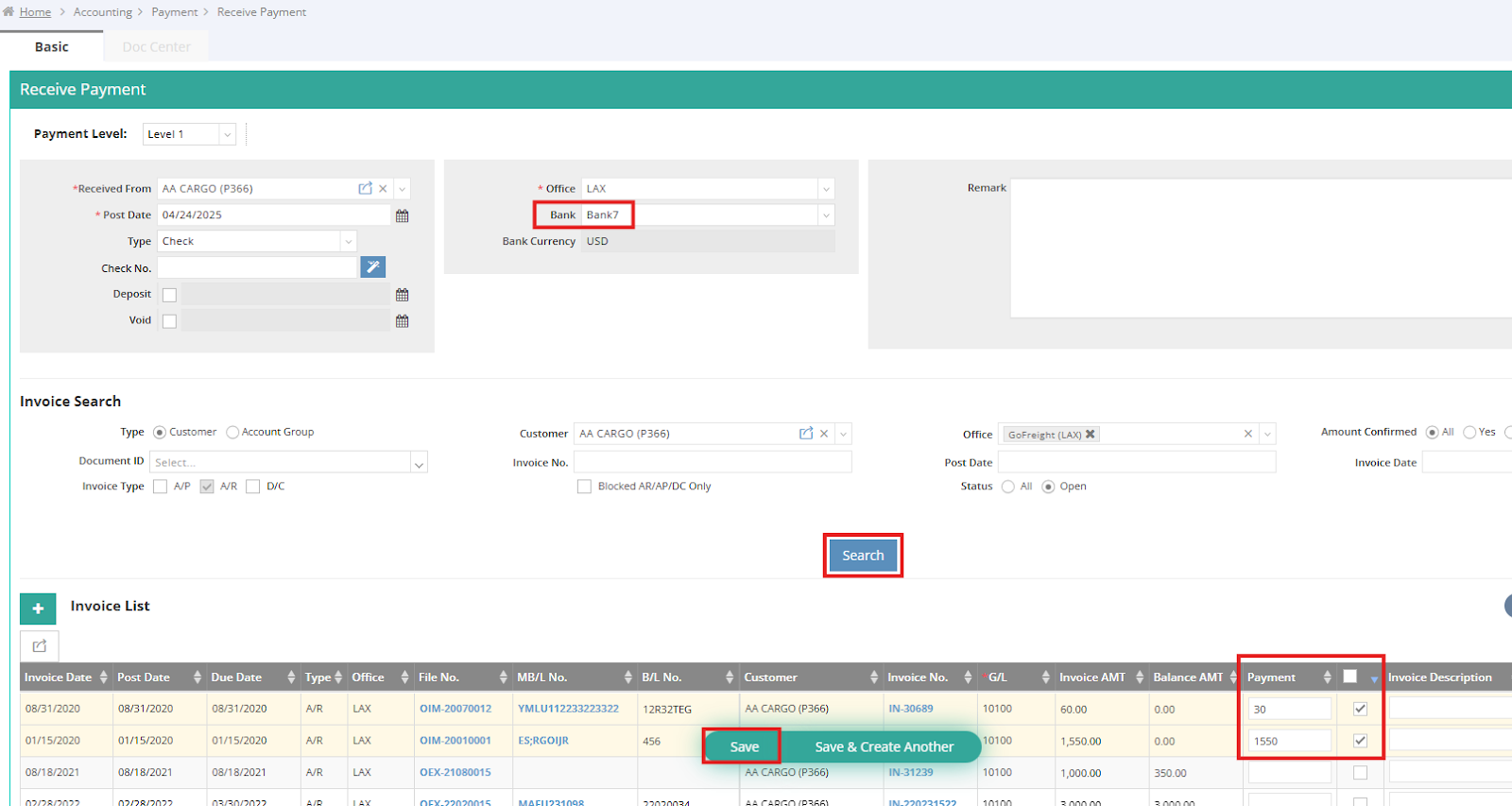Open Received From record in new window
Viewport: 1512px width, 806px height.
tap(365, 189)
